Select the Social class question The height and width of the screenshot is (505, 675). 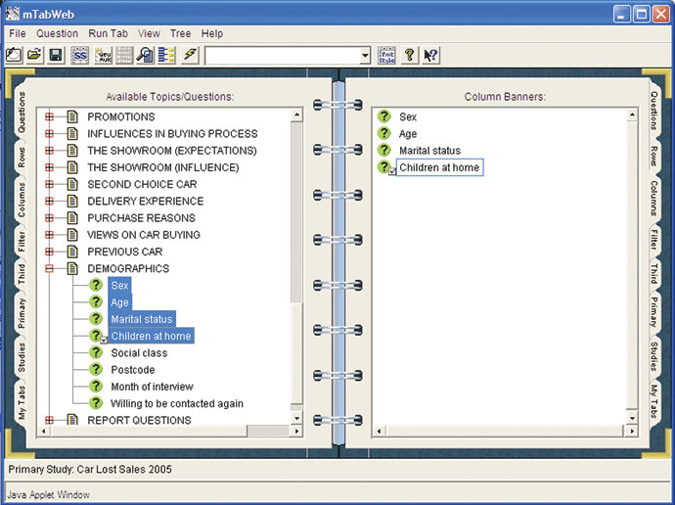click(139, 353)
